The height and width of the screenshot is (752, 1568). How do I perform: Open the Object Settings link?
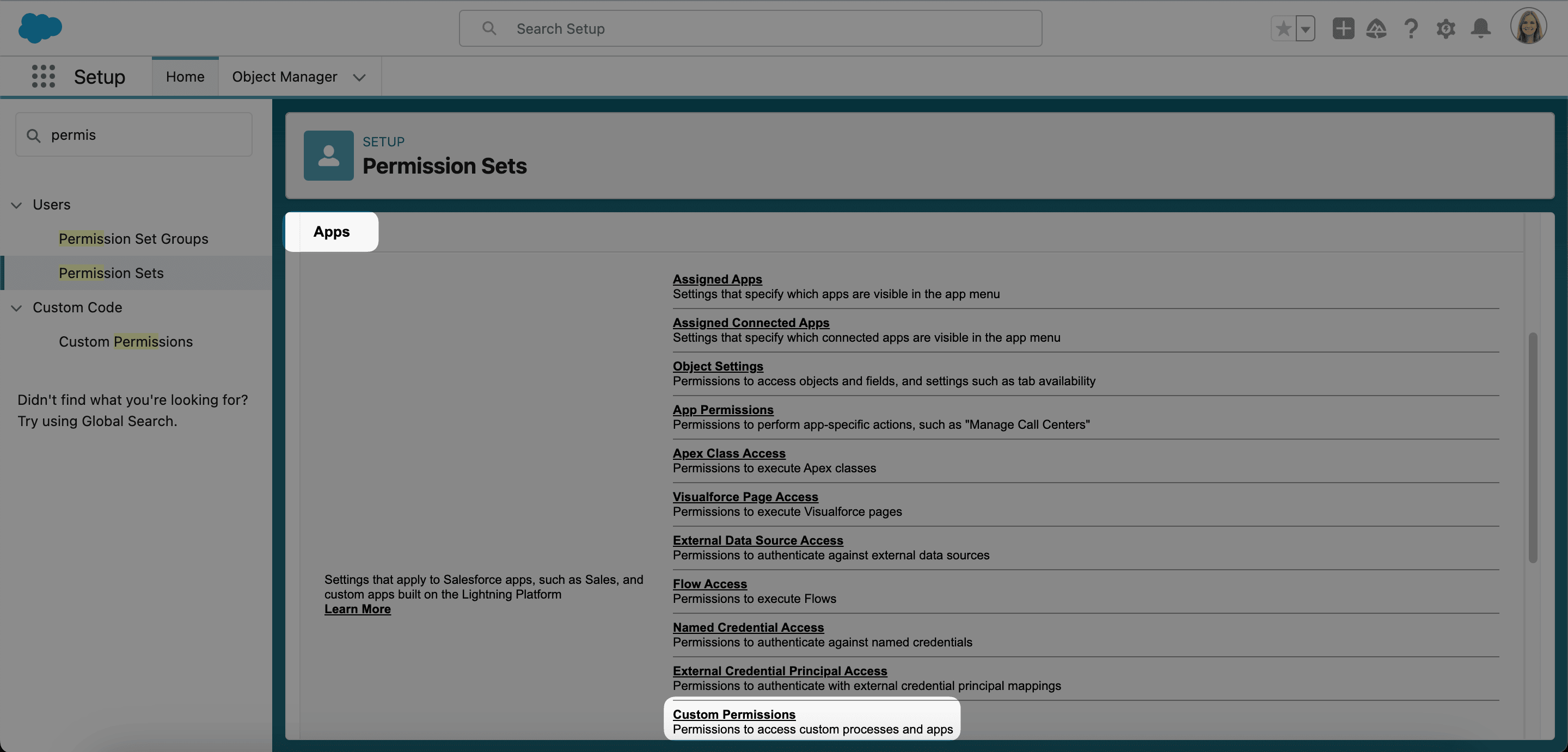(718, 366)
